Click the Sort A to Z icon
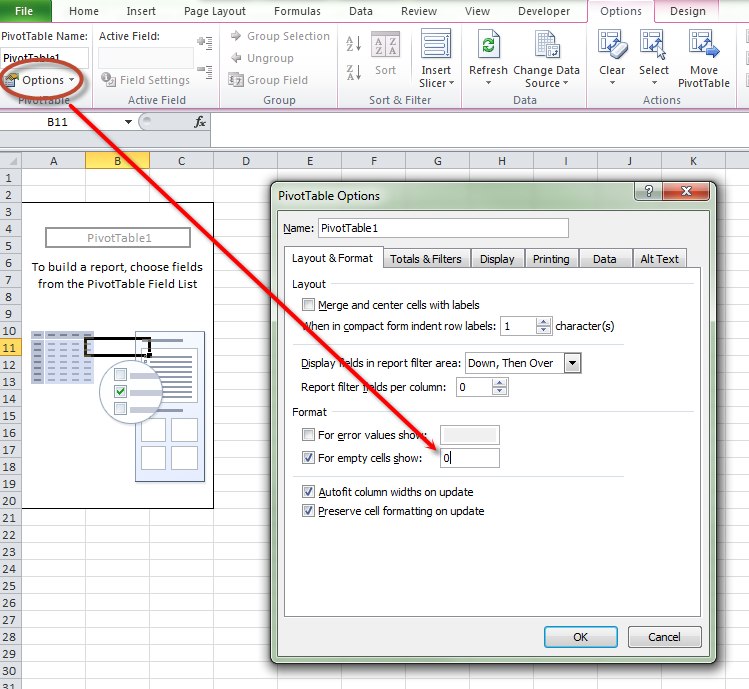This screenshot has width=749, height=689. click(353, 44)
